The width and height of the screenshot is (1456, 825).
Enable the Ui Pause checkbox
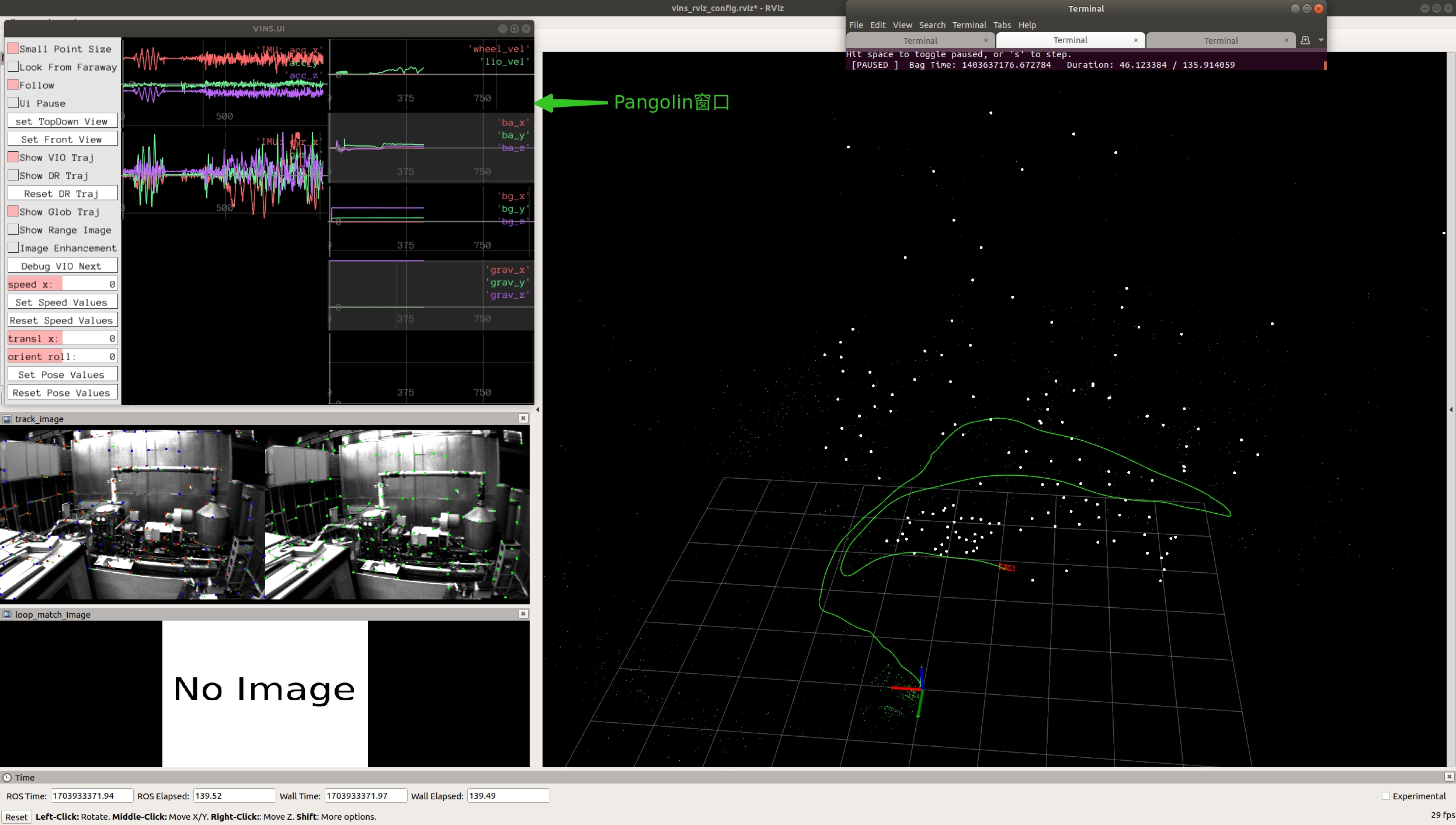click(x=13, y=103)
